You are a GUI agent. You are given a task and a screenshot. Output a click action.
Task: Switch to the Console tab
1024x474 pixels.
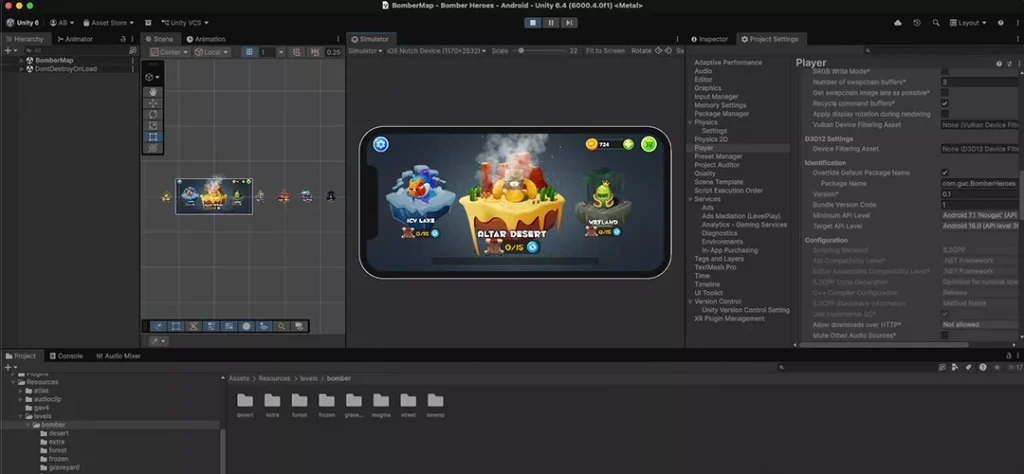tap(66, 356)
